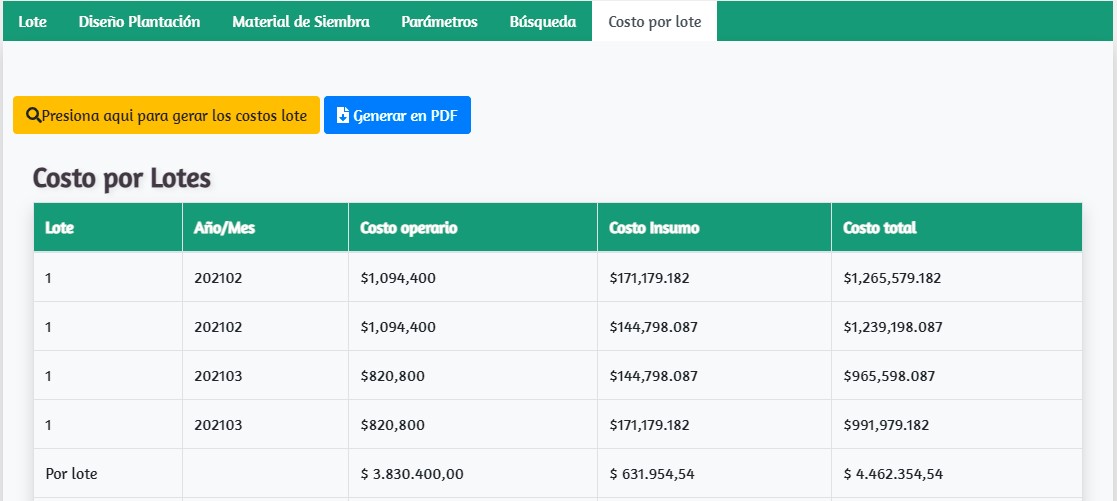Screen dimensions: 1117x501
Task: Click the $965,598.087 total cost cell
Action: click(x=889, y=376)
